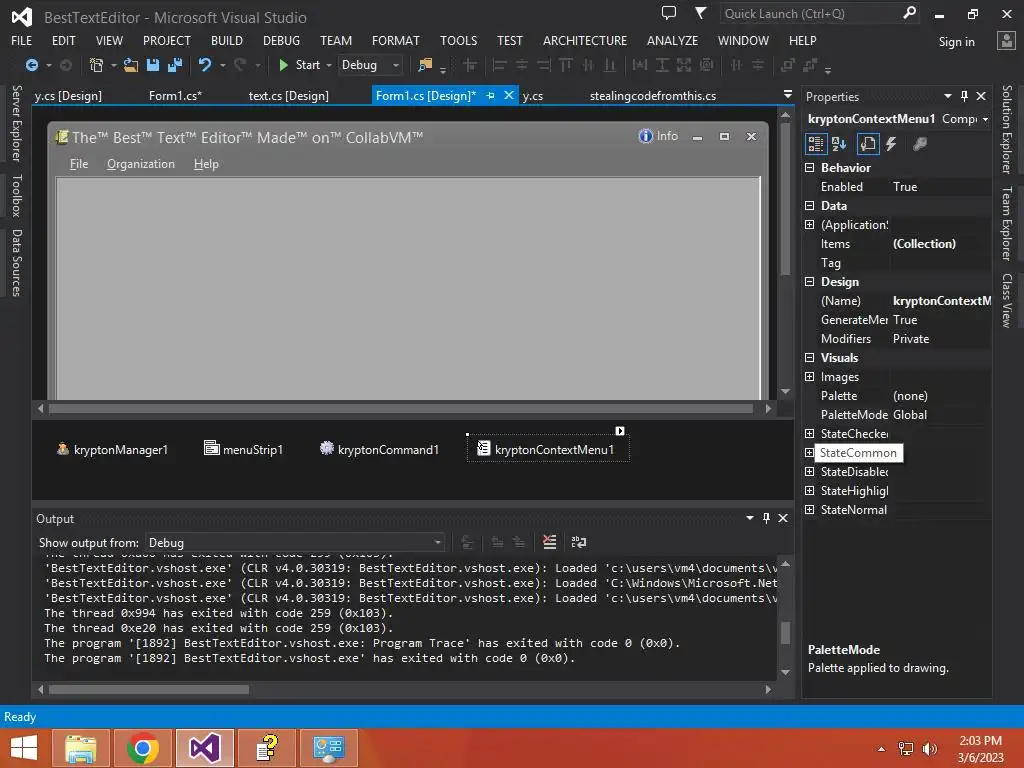Sort properties alphabetically
The width and height of the screenshot is (1024, 768).
[839, 144]
